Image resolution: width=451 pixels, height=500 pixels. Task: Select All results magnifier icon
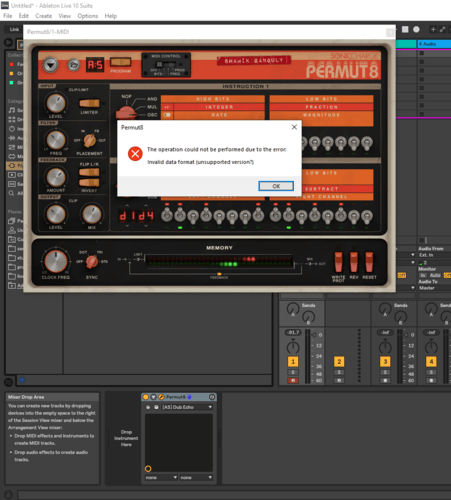[x=12, y=193]
